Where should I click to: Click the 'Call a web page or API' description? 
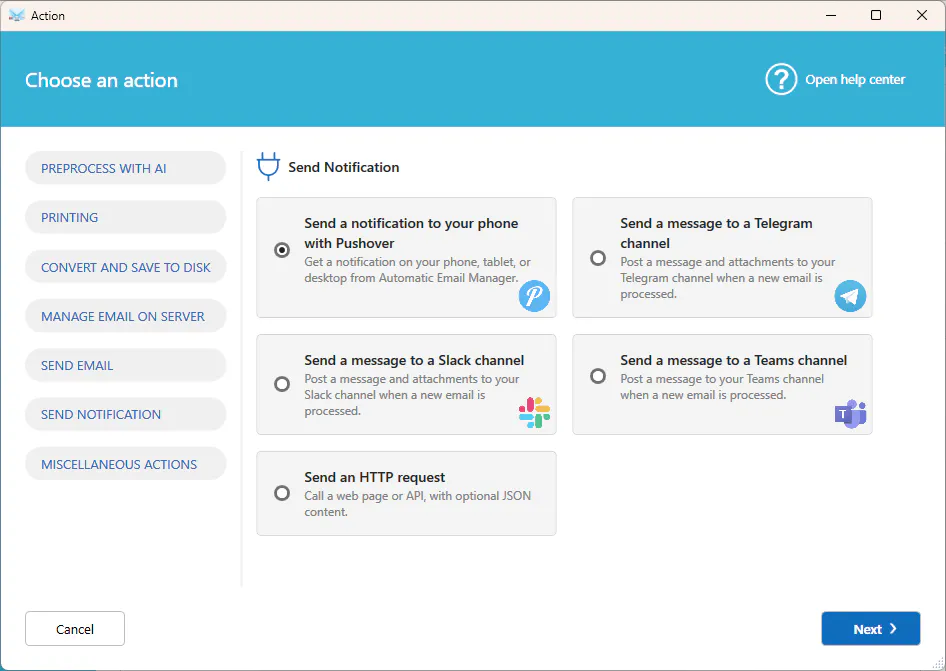(417, 504)
